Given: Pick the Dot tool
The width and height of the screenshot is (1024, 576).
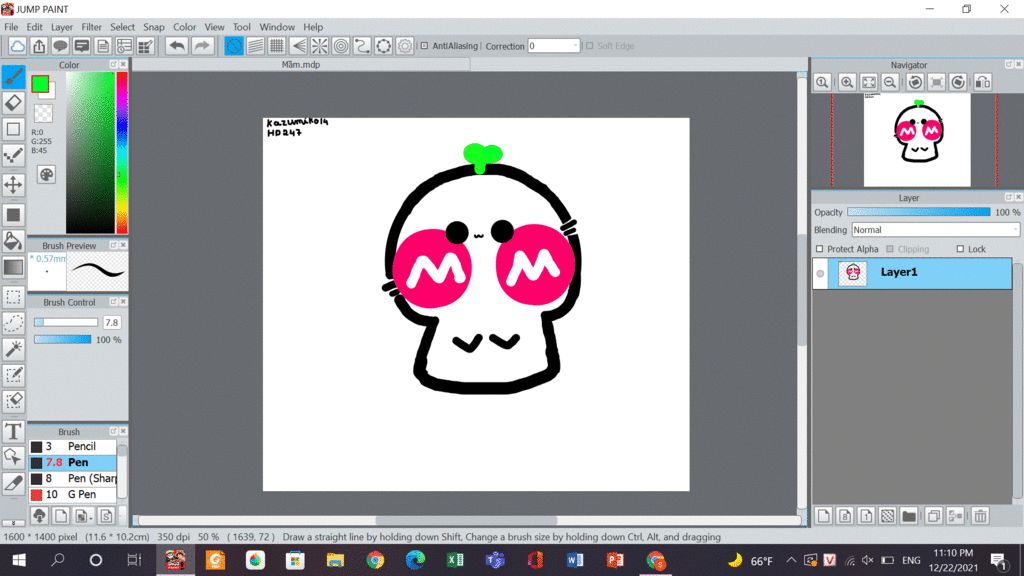Looking at the screenshot, I should [14, 155].
